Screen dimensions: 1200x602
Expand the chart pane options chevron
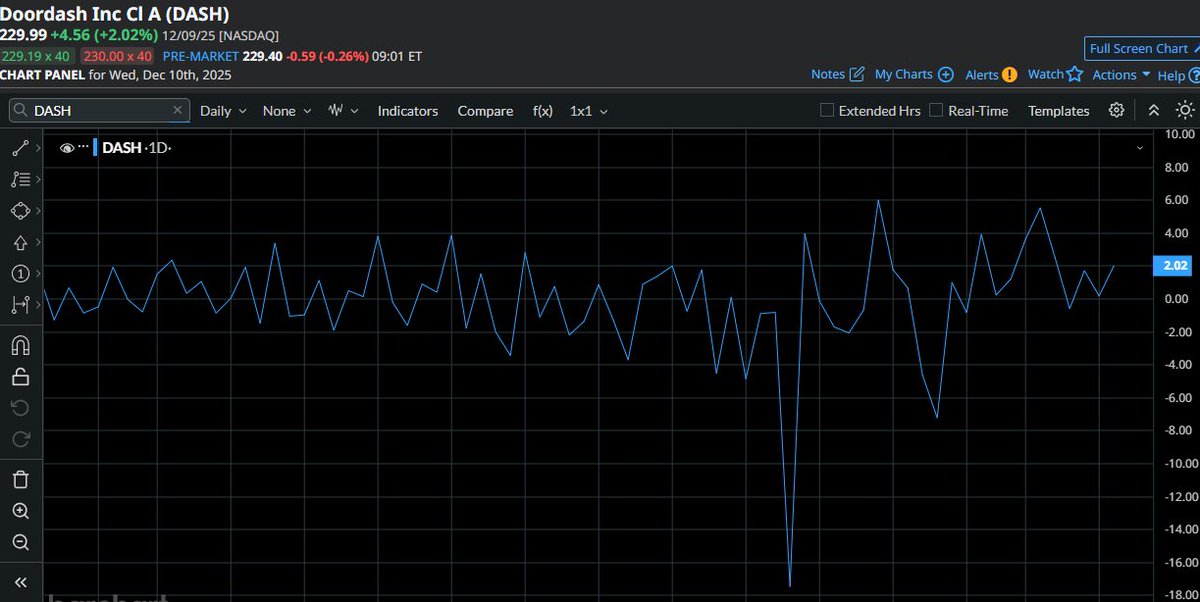1139,148
